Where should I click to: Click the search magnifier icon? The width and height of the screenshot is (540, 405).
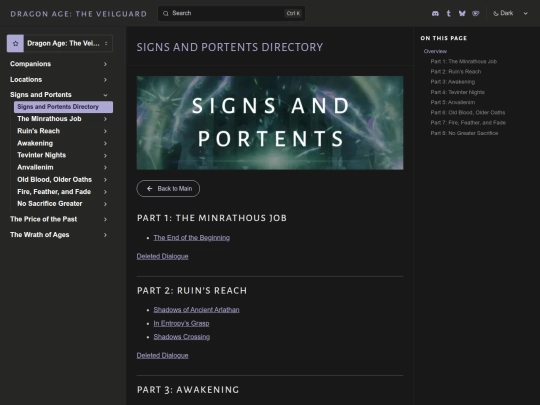(166, 13)
